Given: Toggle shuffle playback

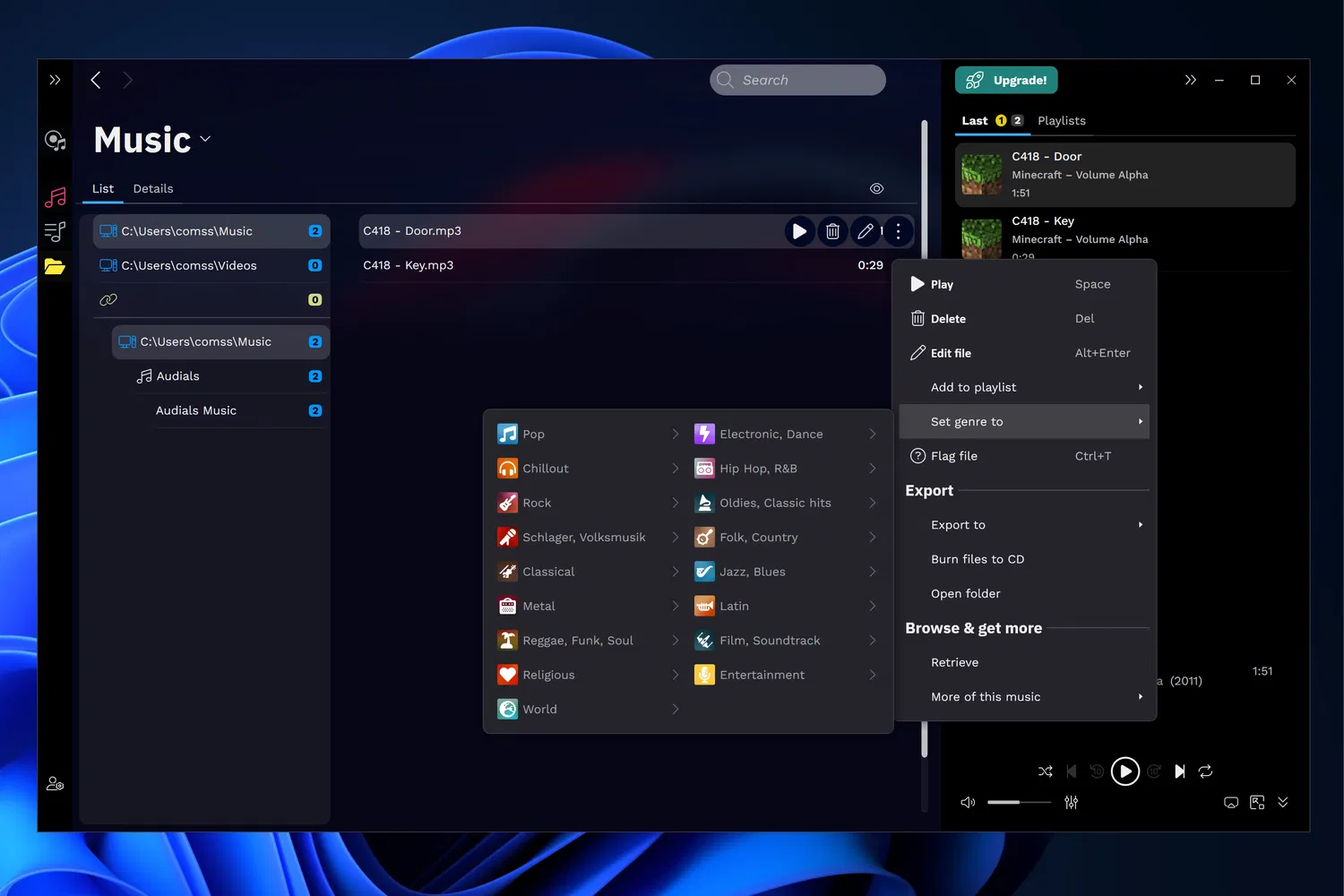Looking at the screenshot, I should pos(1046,771).
